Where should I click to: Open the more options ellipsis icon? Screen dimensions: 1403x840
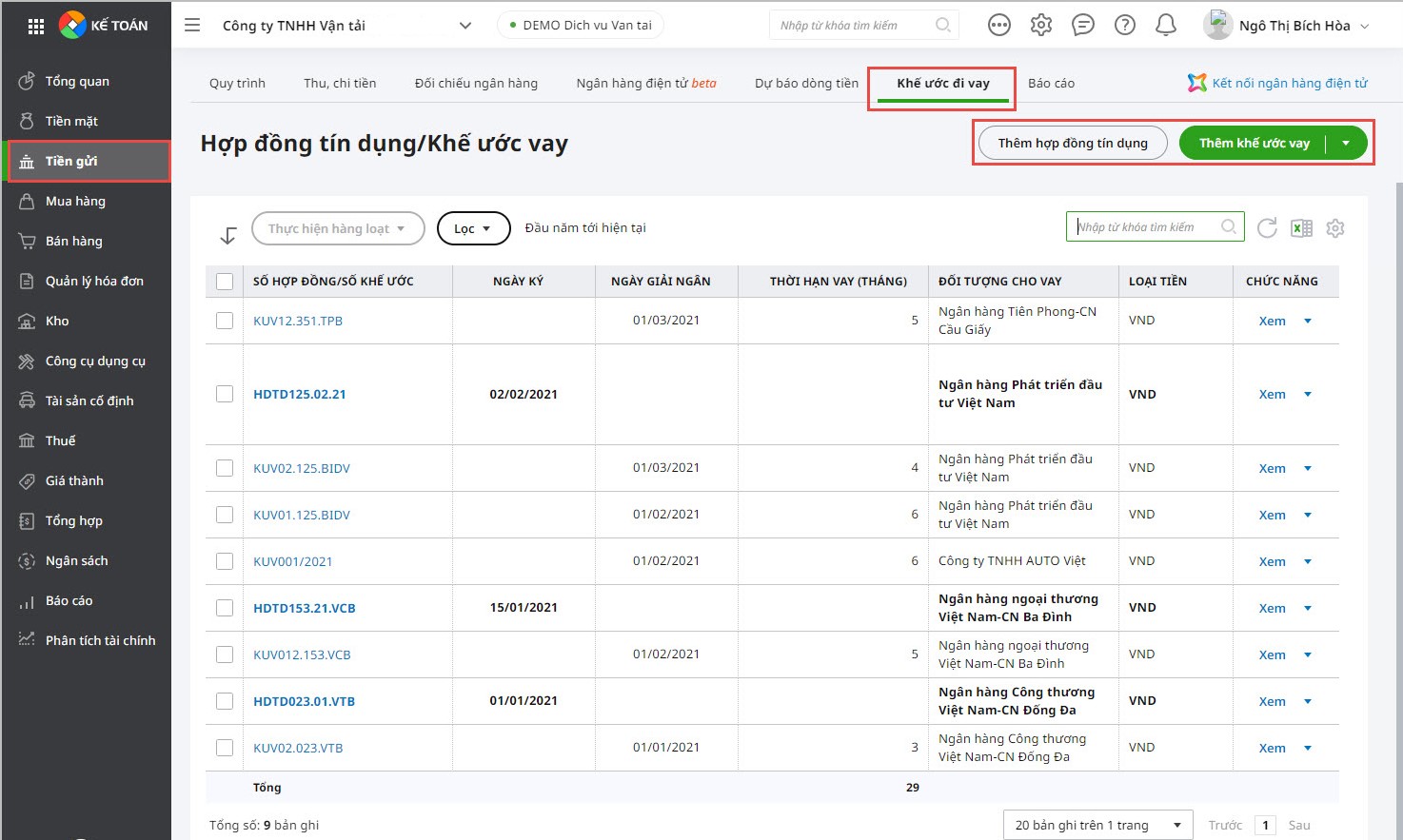point(999,26)
